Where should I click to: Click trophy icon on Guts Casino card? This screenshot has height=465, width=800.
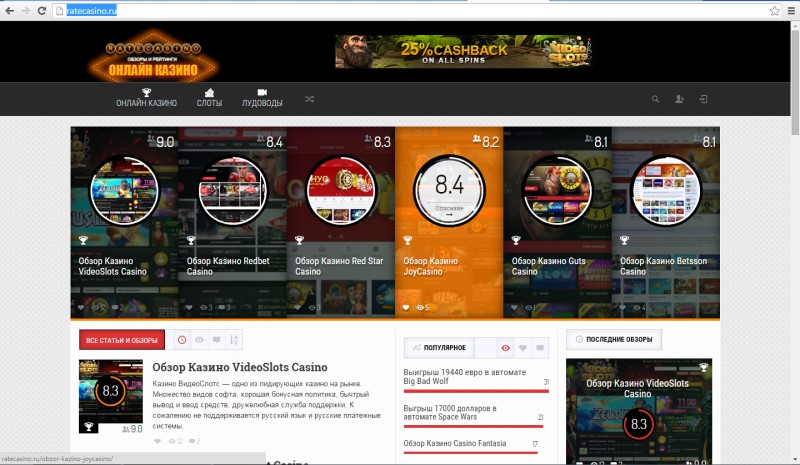click(x=516, y=240)
